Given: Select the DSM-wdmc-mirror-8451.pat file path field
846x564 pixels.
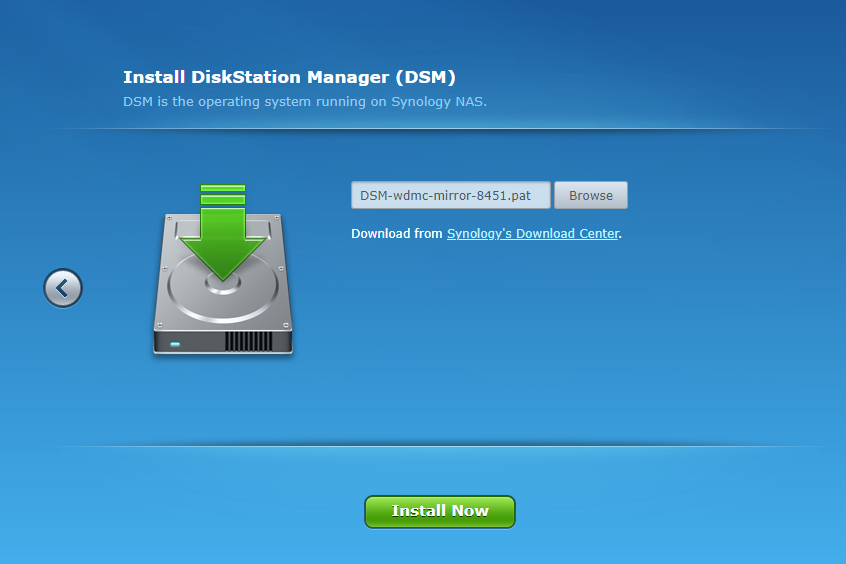Looking at the screenshot, I should pyautogui.click(x=450, y=195).
